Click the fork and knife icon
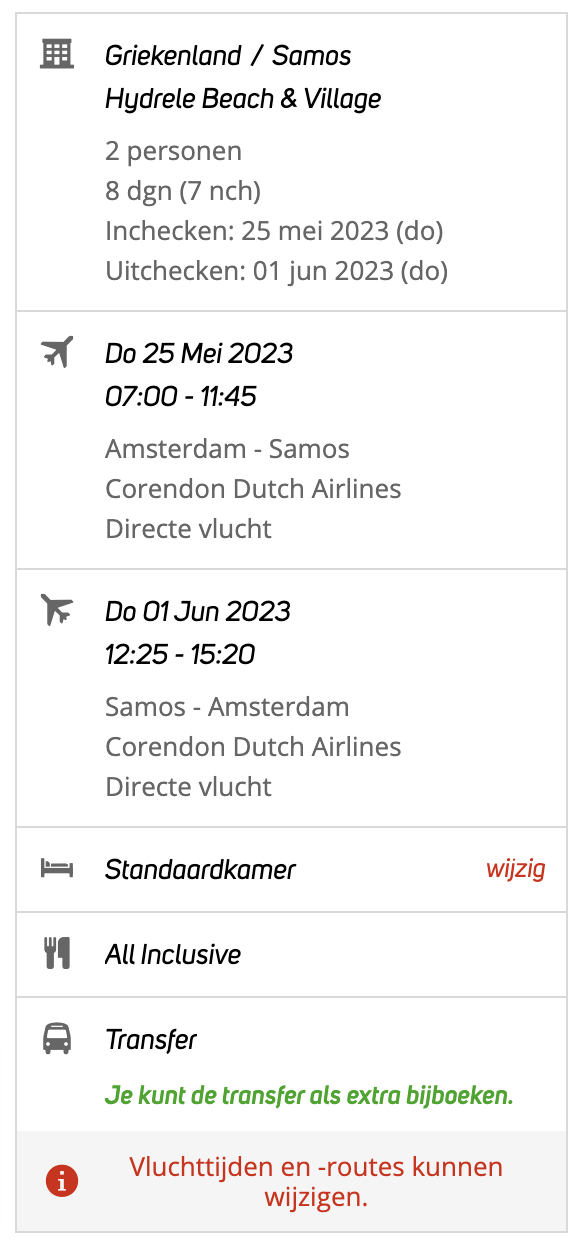This screenshot has width=578, height=1246. tap(57, 954)
